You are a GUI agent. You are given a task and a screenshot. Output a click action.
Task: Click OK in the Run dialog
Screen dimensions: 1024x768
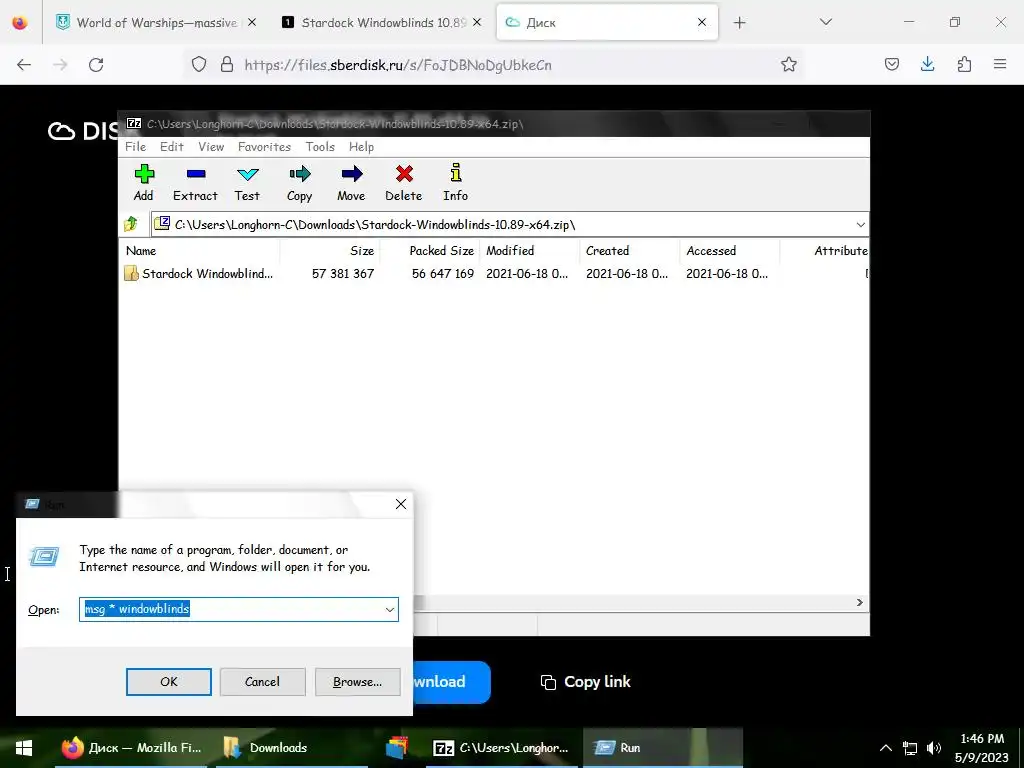[x=168, y=682]
